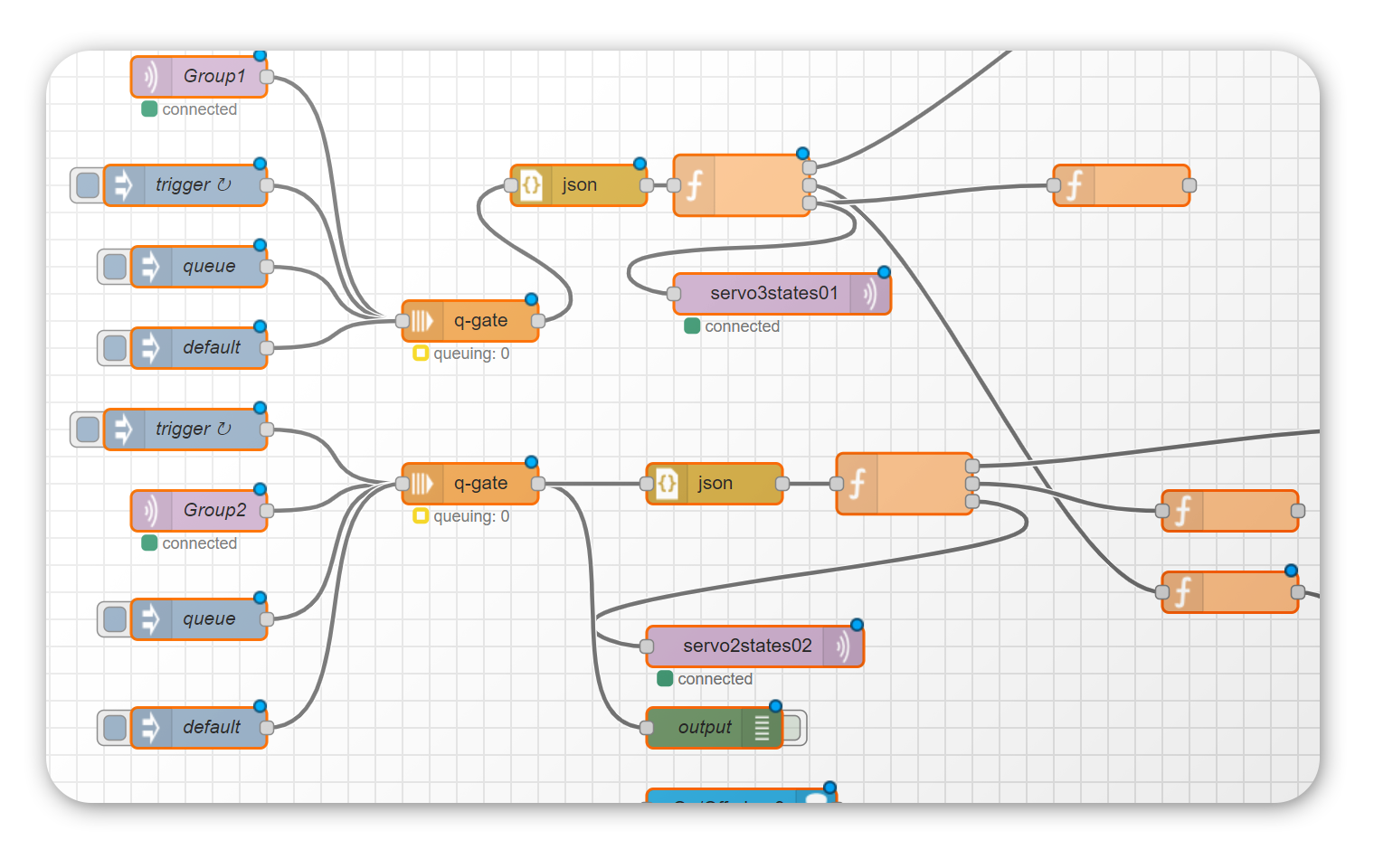Click the output port of Group1 node

267,77
